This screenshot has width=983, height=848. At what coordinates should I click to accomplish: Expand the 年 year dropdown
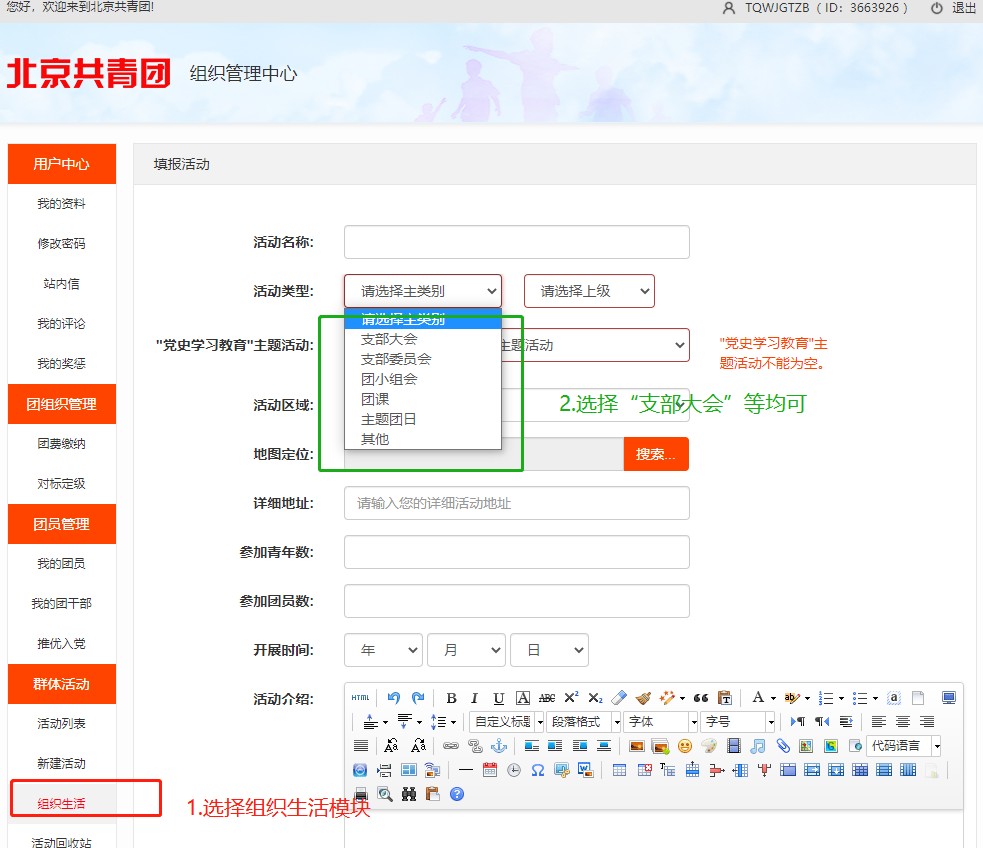point(384,650)
